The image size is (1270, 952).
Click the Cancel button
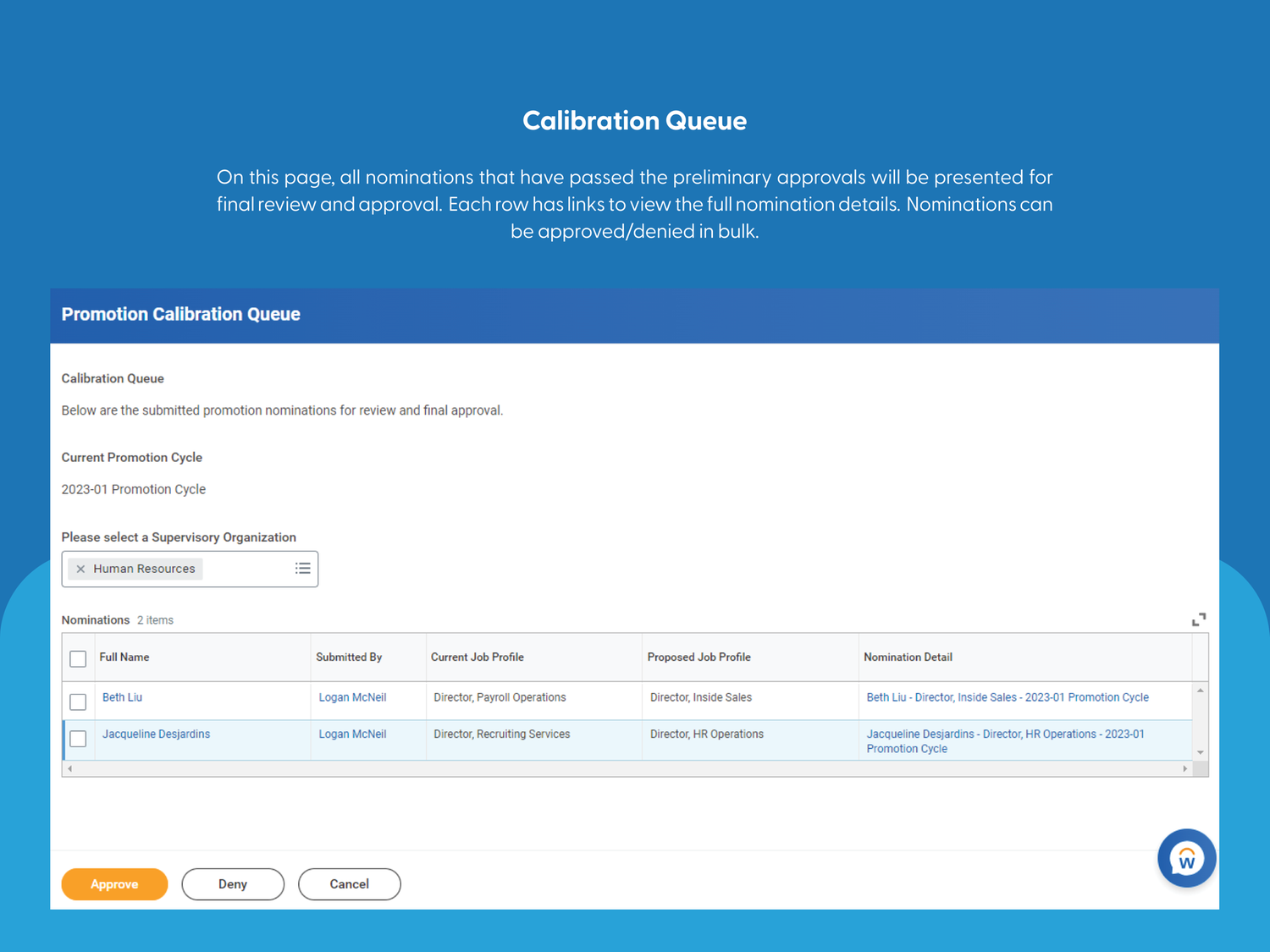(x=349, y=883)
